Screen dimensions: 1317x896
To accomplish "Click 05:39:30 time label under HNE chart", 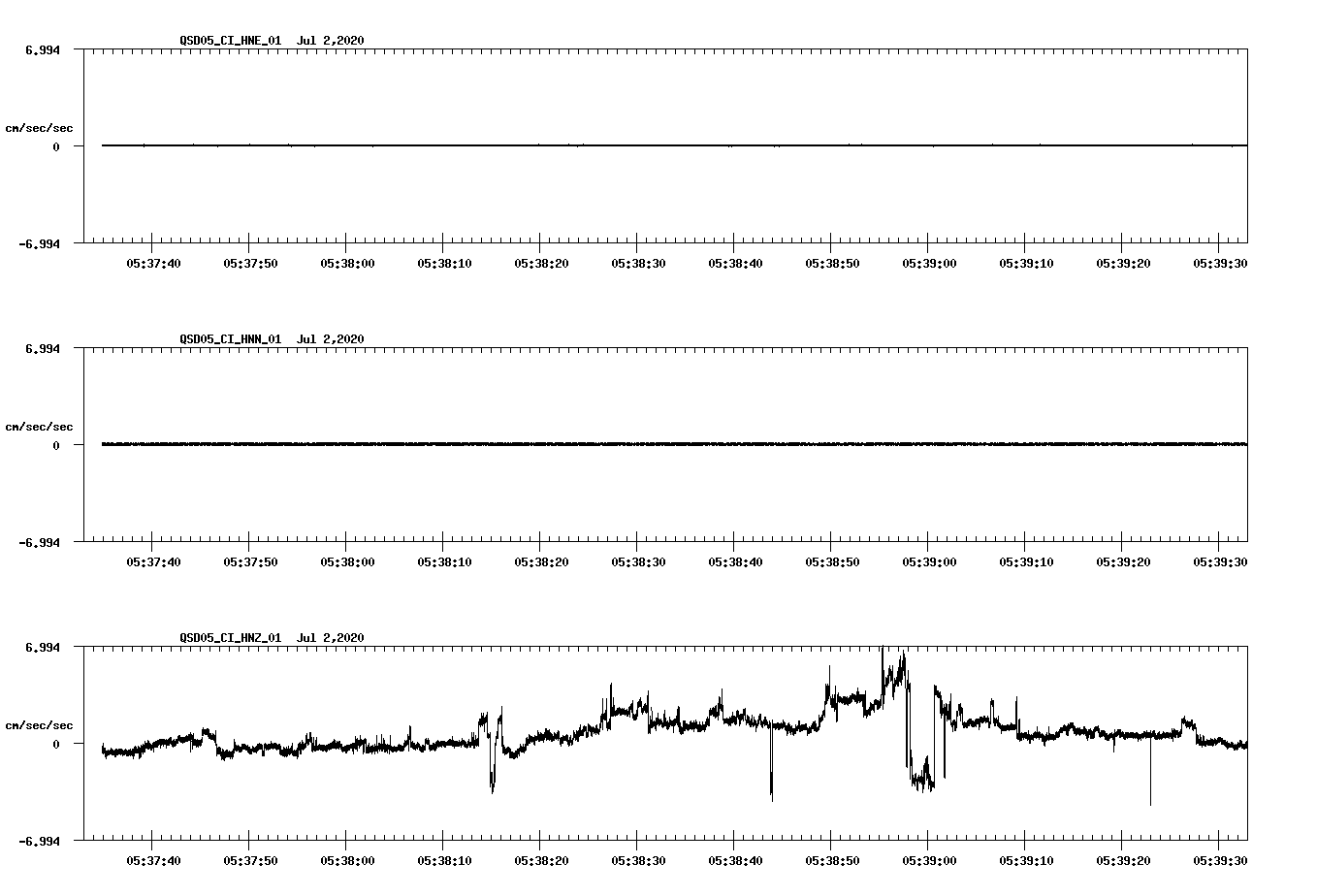I will pyautogui.click(x=1220, y=264).
